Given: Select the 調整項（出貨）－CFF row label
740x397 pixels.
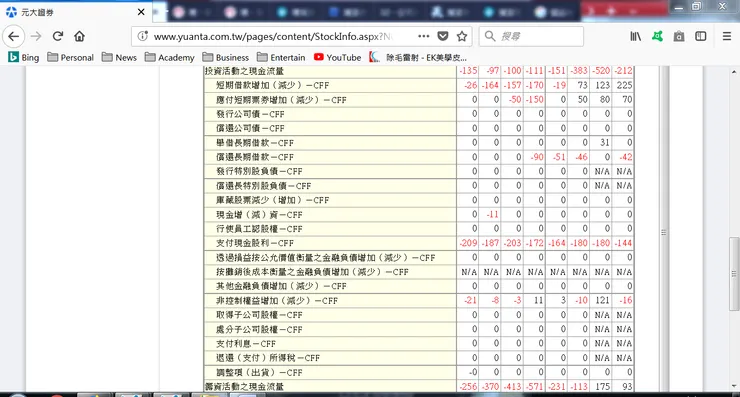Looking at the screenshot, I should (259, 372).
